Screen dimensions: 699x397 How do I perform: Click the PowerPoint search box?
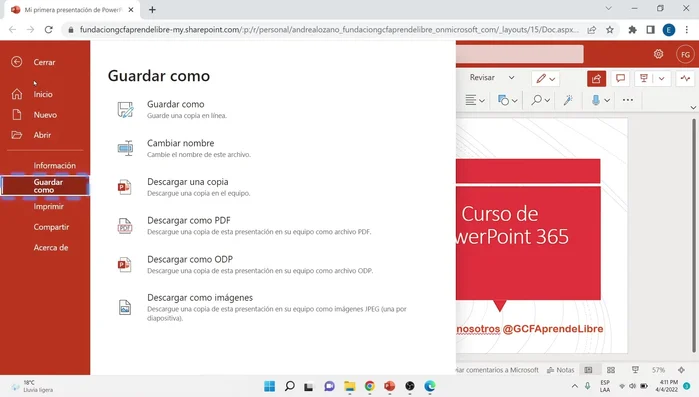click(520, 54)
